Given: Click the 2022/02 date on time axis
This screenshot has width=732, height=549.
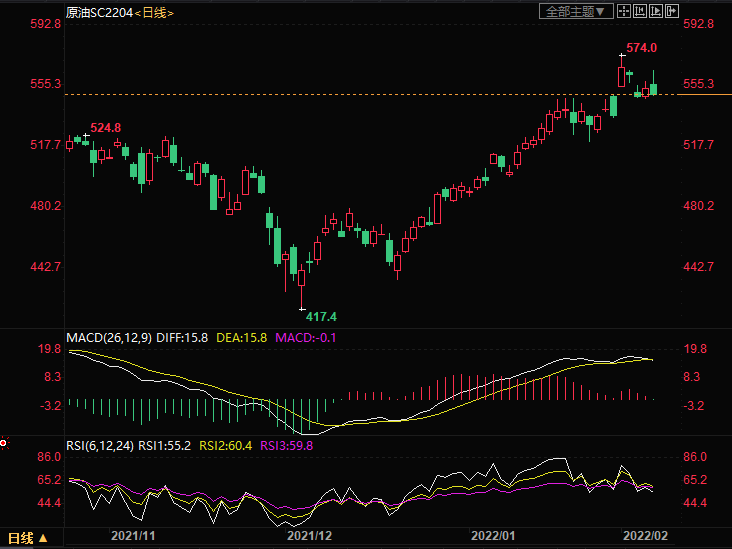Looking at the screenshot, I should 647,537.
